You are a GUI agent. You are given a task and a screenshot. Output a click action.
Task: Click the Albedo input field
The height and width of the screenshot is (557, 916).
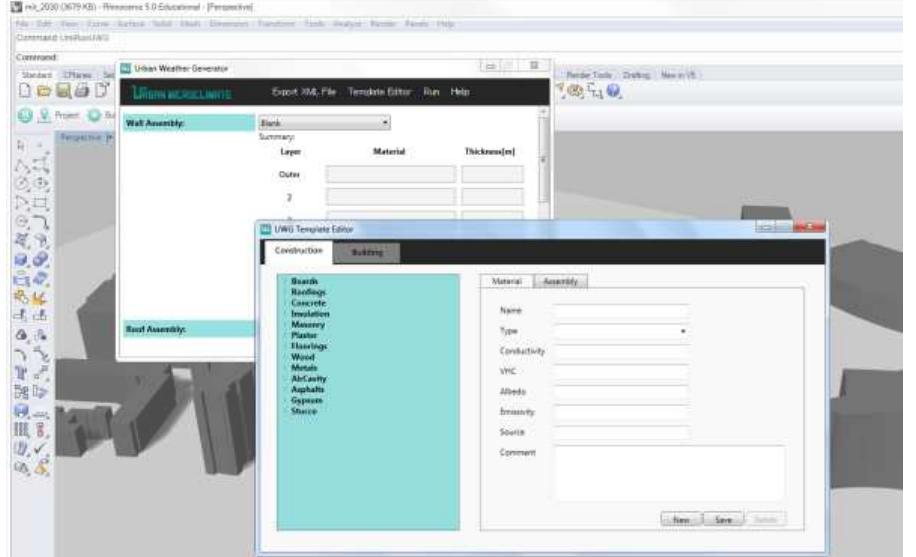click(621, 392)
